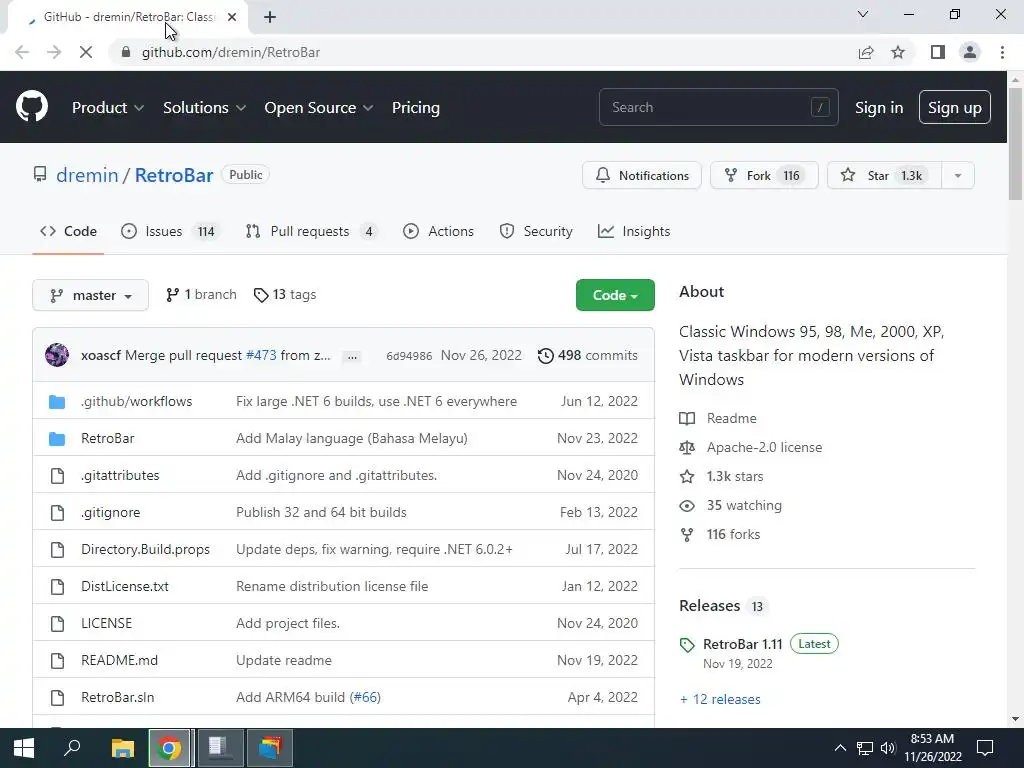Click the volume speaker tray icon
The height and width of the screenshot is (768, 1024).
coord(888,748)
